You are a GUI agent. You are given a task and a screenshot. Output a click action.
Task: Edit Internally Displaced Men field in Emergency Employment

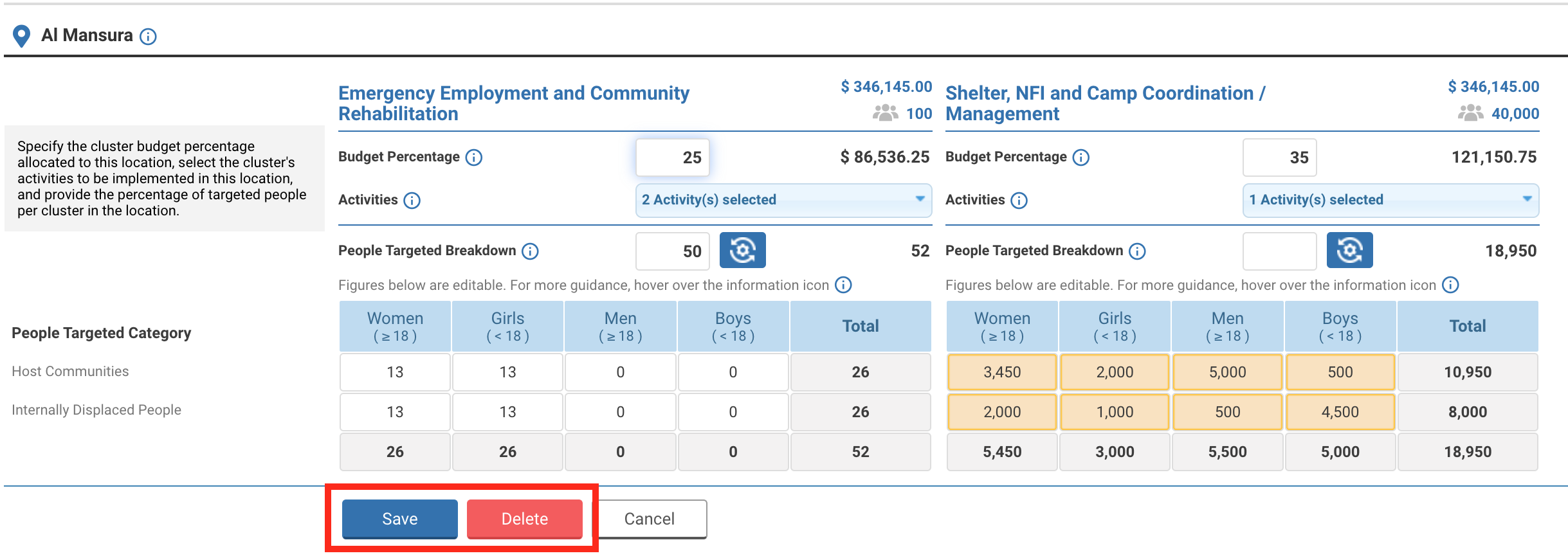coord(620,412)
